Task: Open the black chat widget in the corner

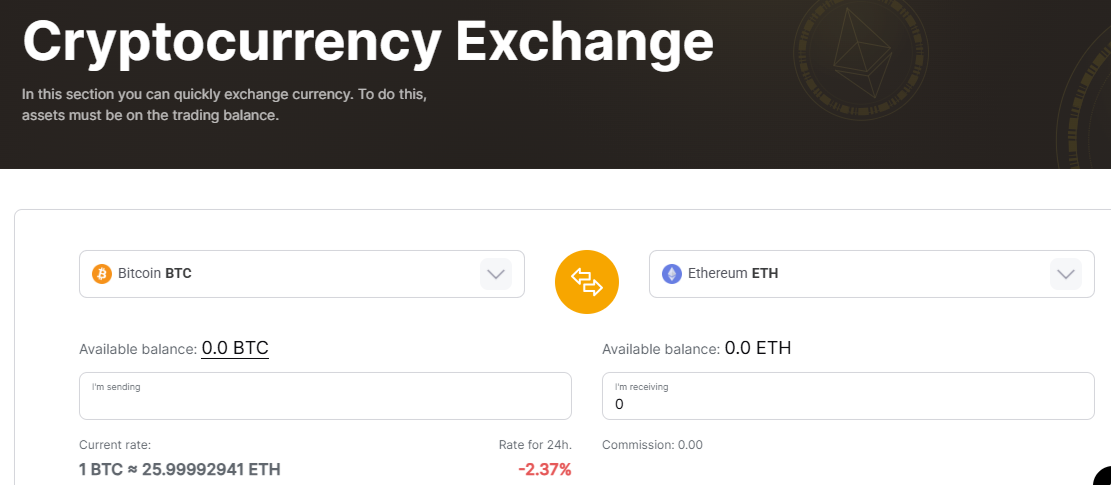Action: (1102, 476)
